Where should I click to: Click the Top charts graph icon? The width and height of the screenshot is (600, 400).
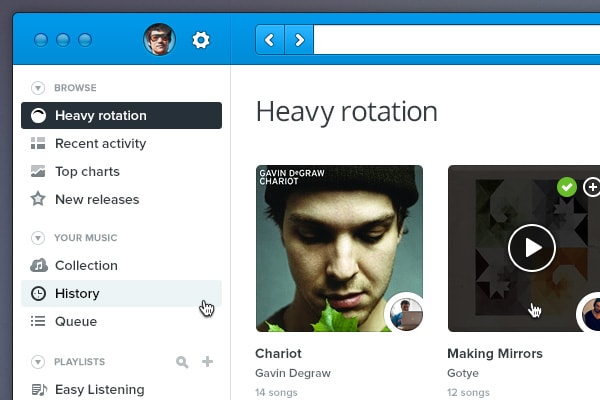click(x=38, y=171)
